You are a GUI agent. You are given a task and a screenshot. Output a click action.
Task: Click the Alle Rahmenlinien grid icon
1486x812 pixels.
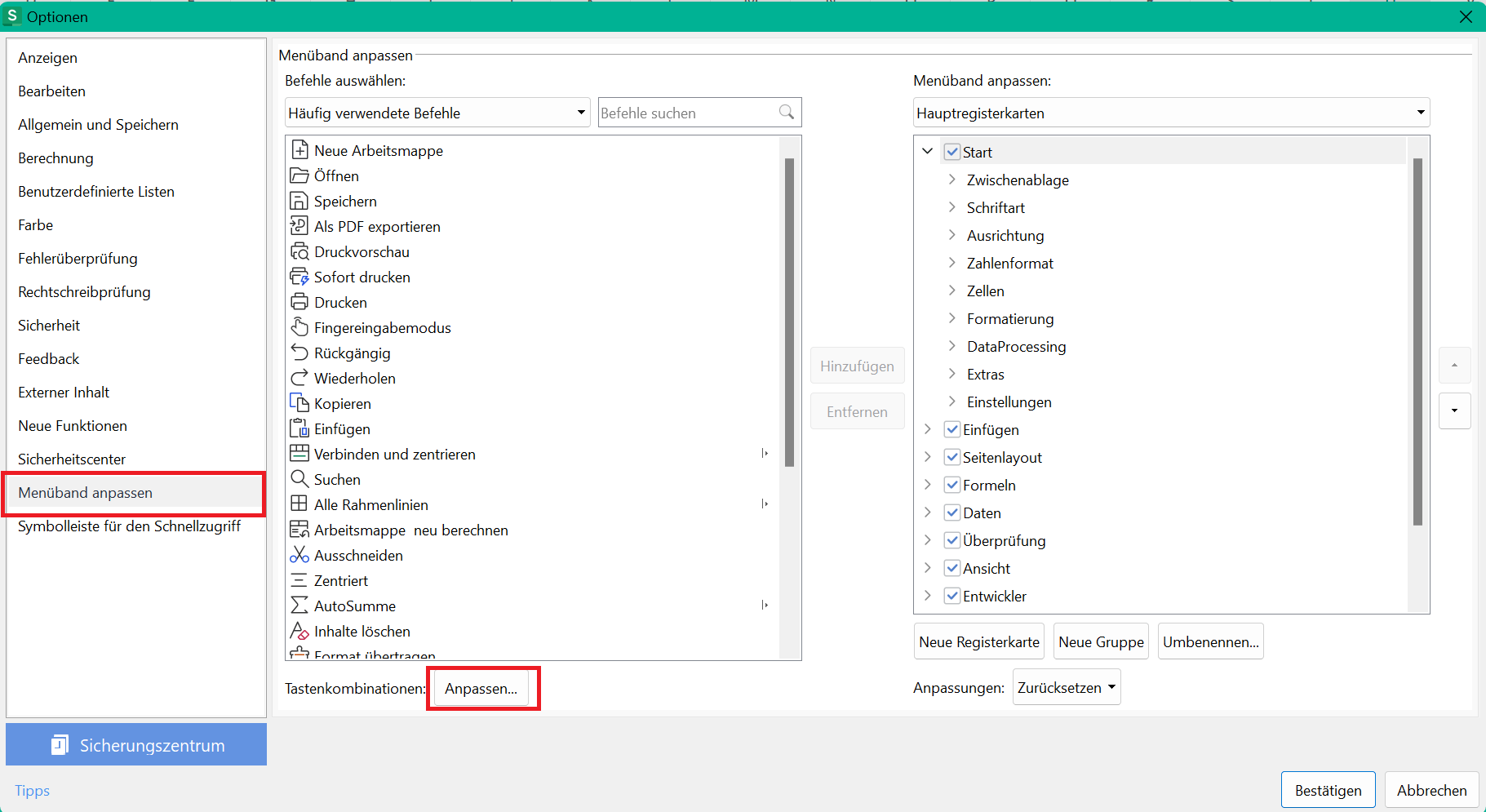click(299, 504)
